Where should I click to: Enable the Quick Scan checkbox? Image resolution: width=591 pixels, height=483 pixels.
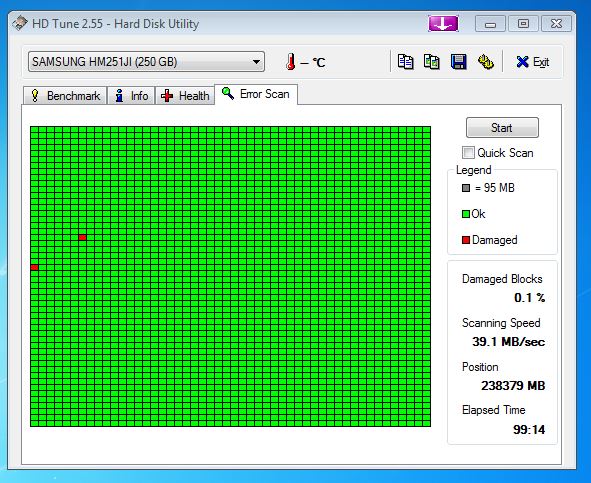[x=468, y=153]
